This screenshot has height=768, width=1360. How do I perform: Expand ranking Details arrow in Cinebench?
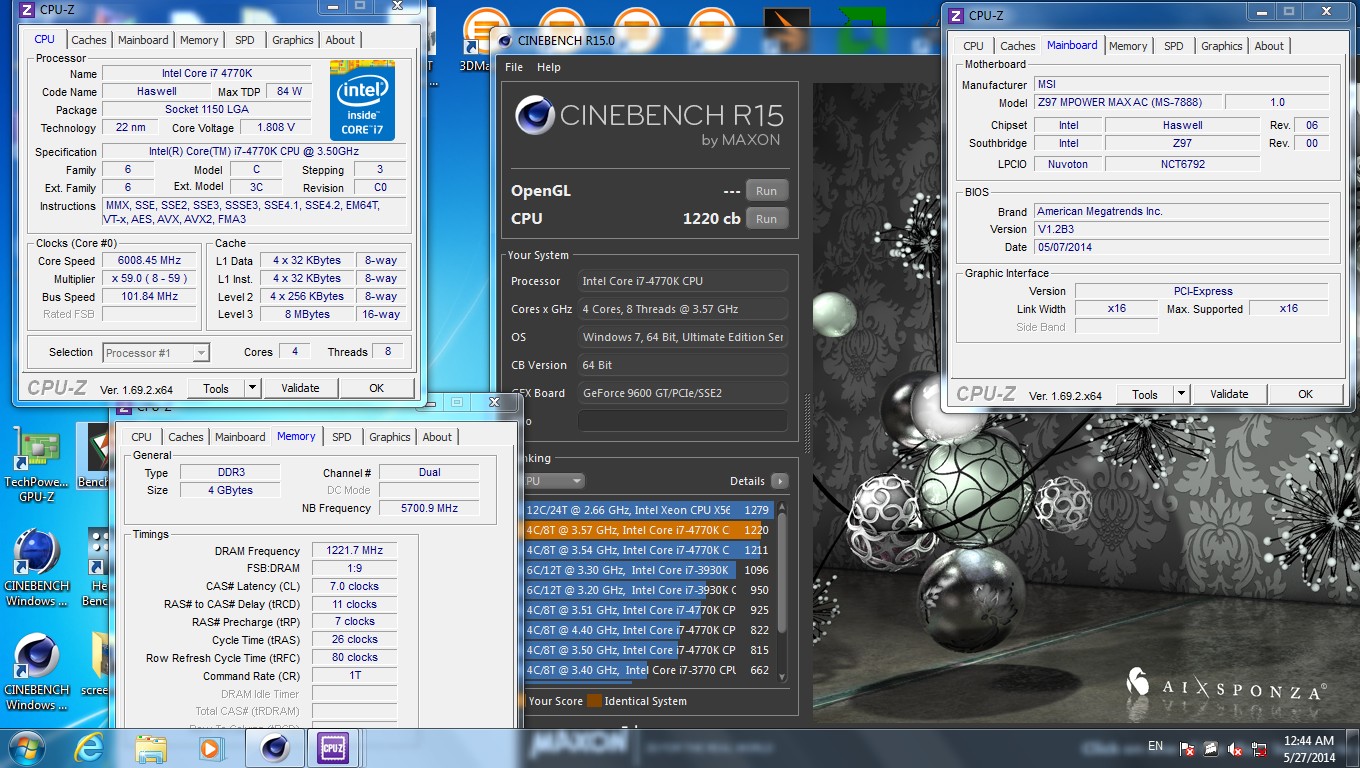coord(779,481)
